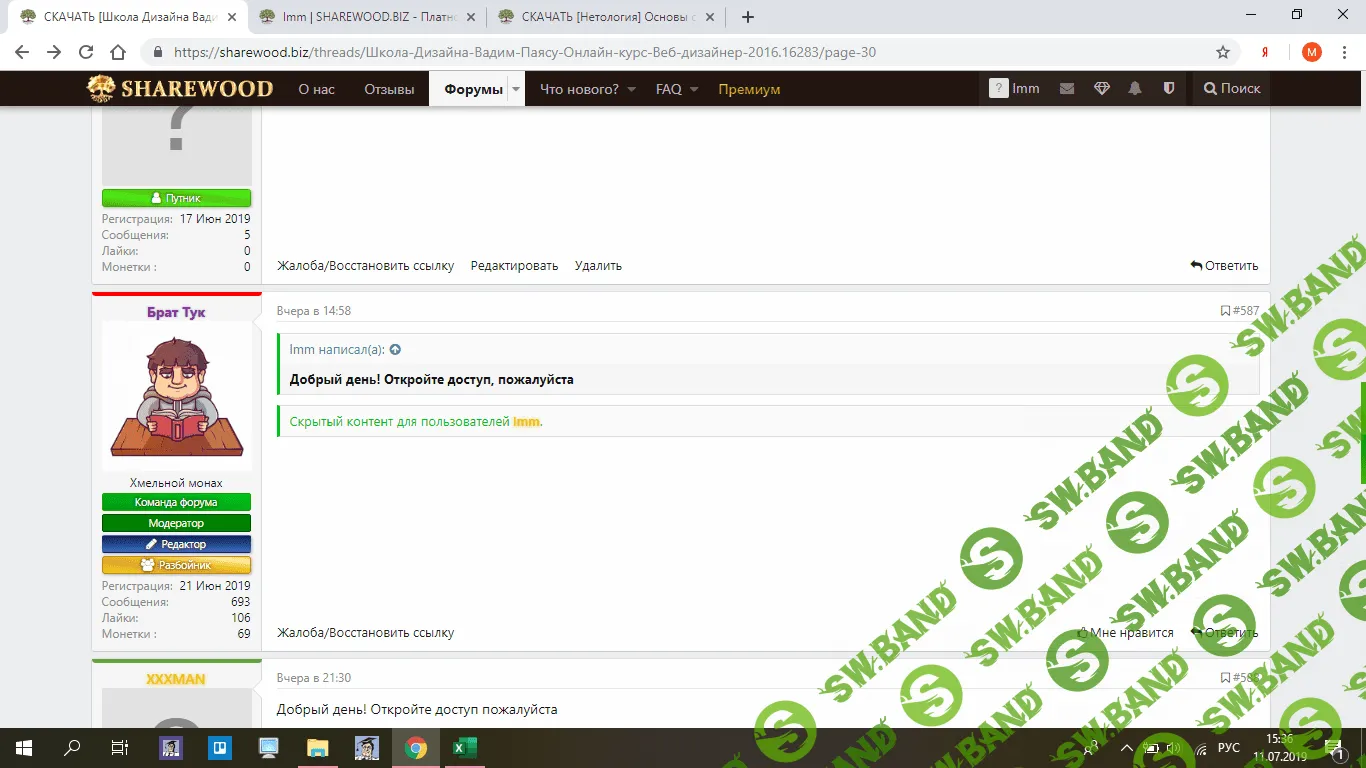This screenshot has height=768, width=1366.
Task: Open a new browser tab
Action: tap(748, 16)
